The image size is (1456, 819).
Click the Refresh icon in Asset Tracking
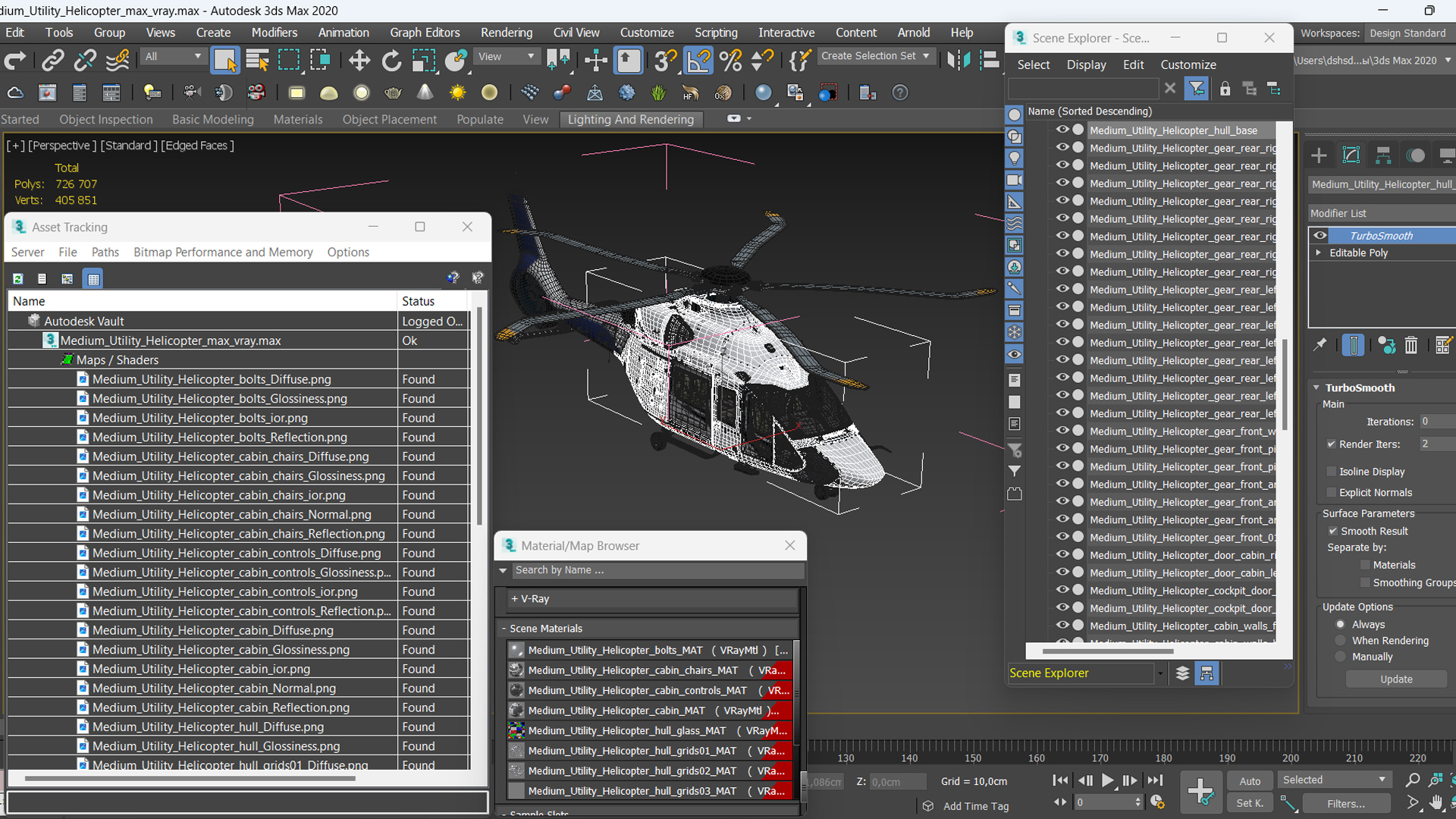(x=17, y=278)
